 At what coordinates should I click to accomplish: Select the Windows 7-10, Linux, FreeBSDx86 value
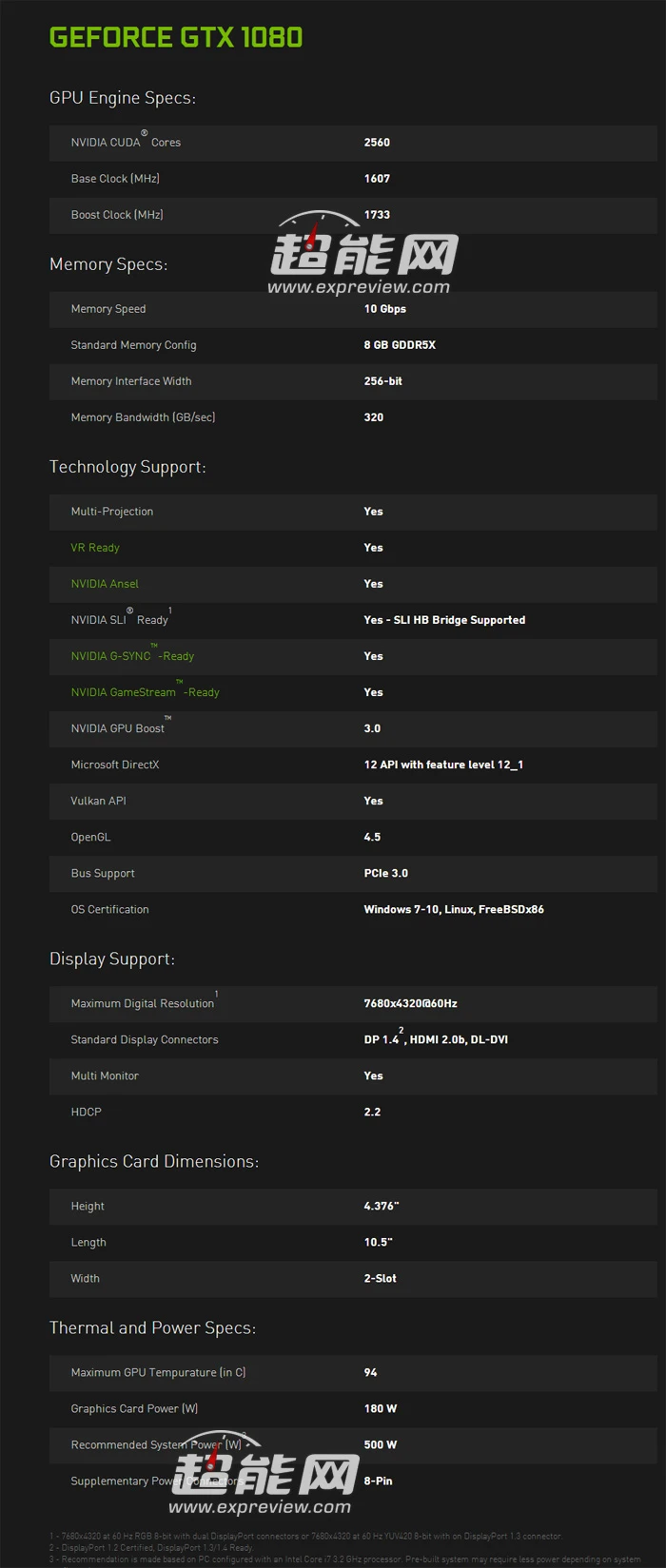tap(454, 909)
